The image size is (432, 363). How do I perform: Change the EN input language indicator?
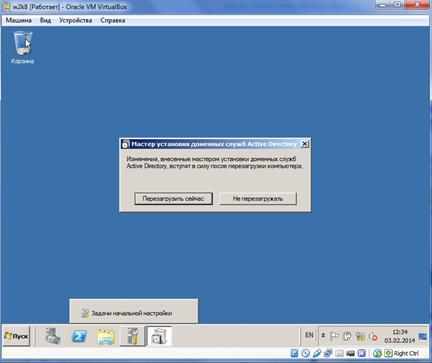(309, 335)
